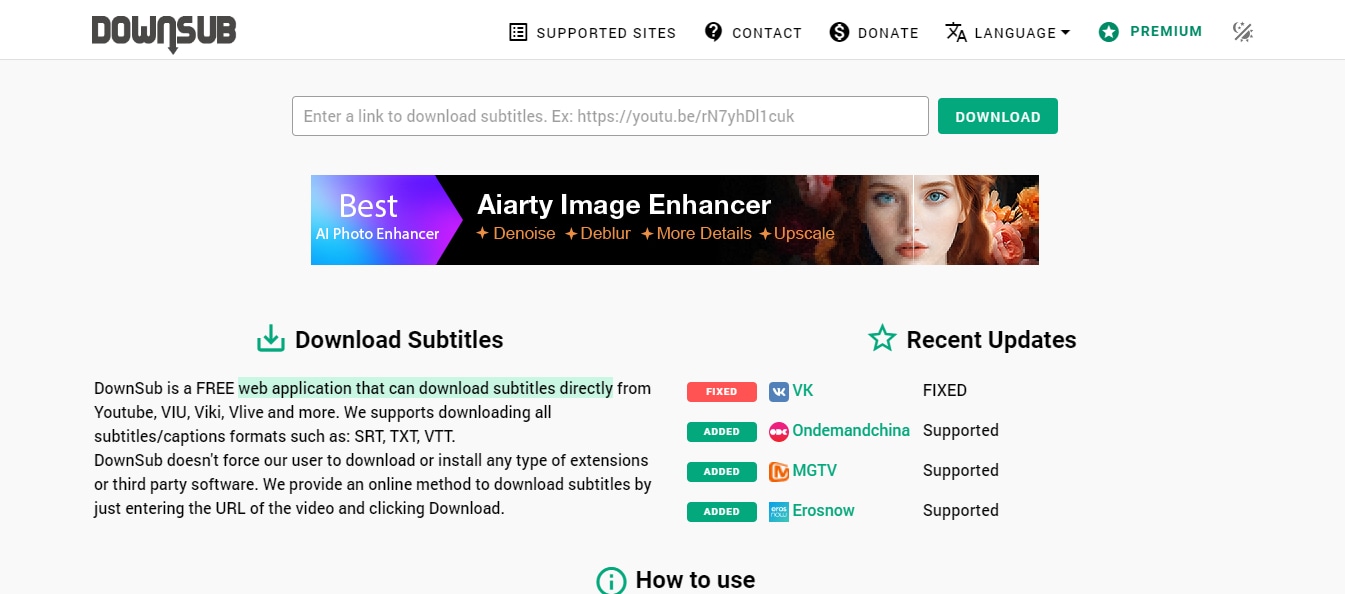Open Supported Sites menu item

coord(606,33)
